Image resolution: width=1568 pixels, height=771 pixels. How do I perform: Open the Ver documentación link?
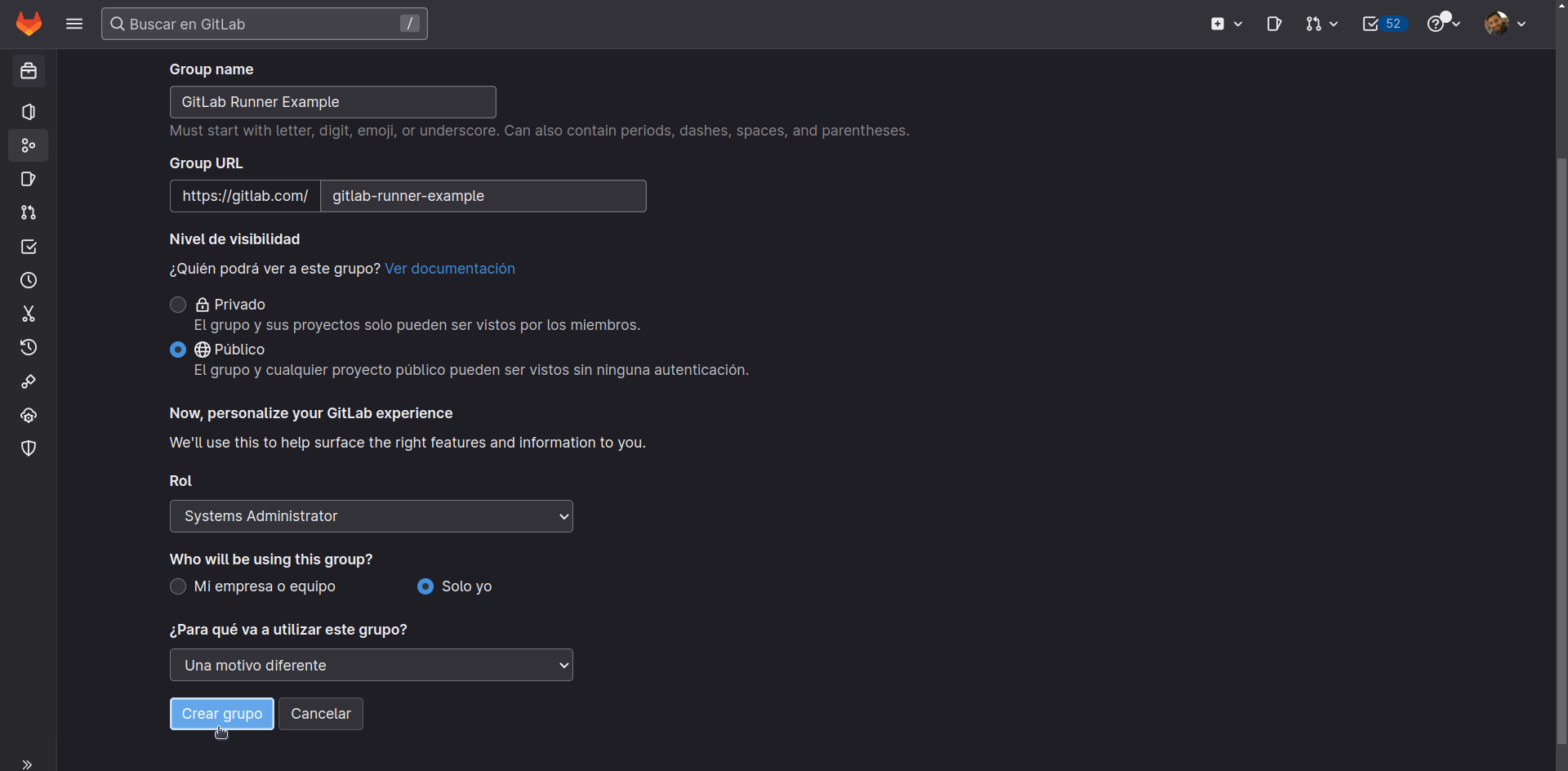pos(450,269)
